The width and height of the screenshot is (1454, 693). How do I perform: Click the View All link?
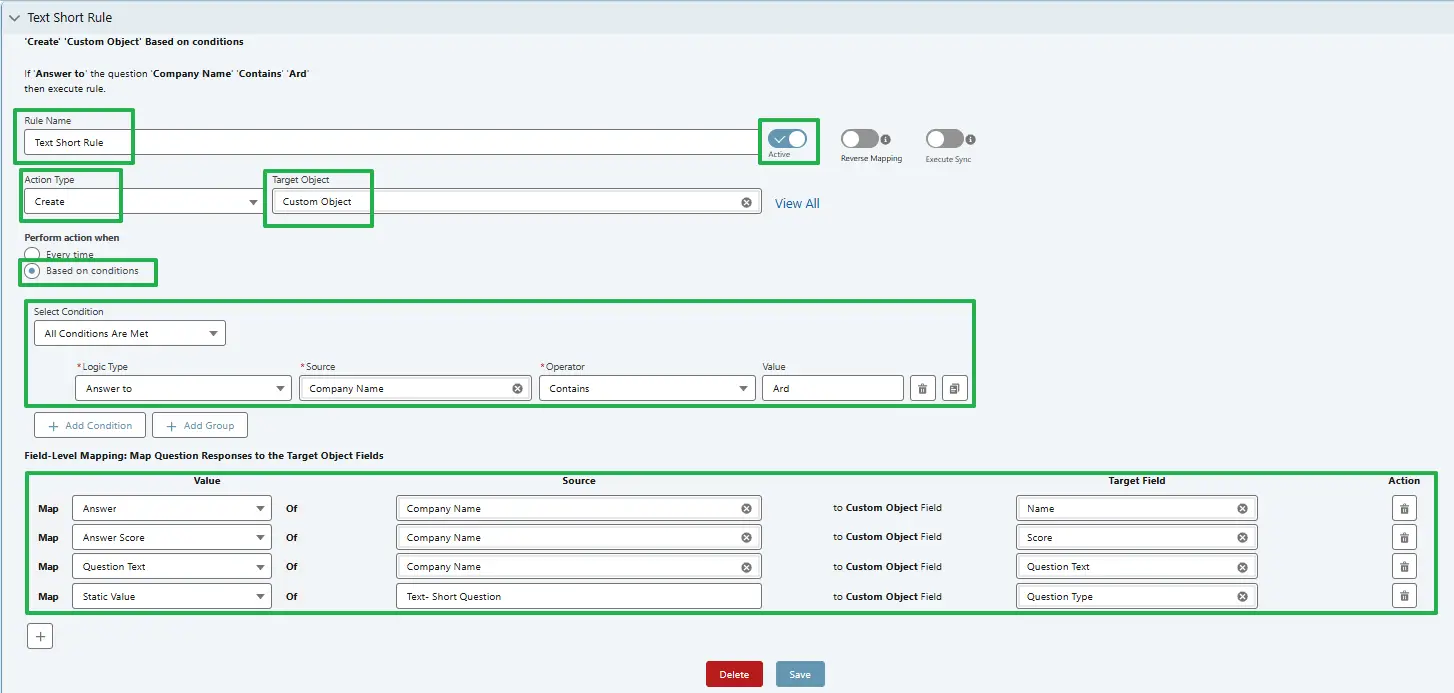[797, 203]
